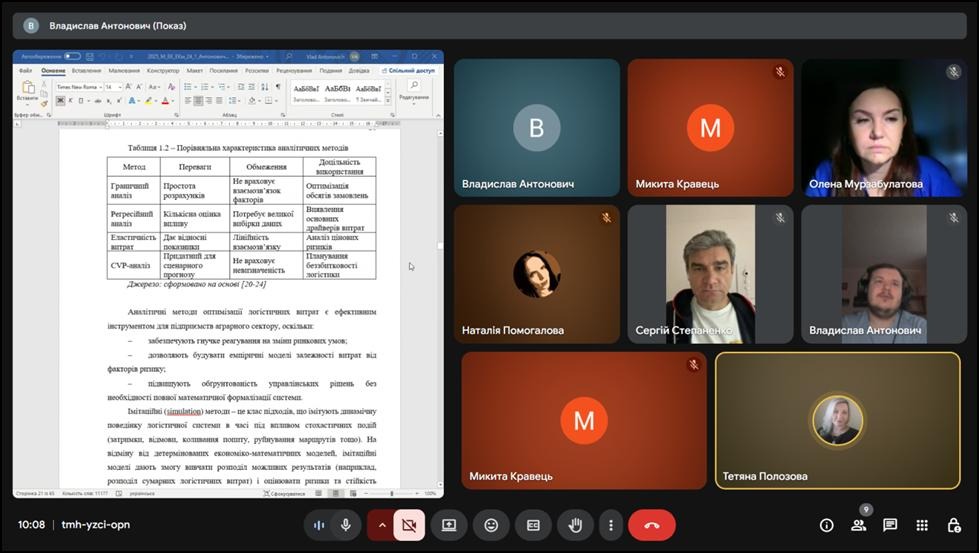979x553 pixels.
Task: Toggle the microphone on or off
Action: click(345, 525)
